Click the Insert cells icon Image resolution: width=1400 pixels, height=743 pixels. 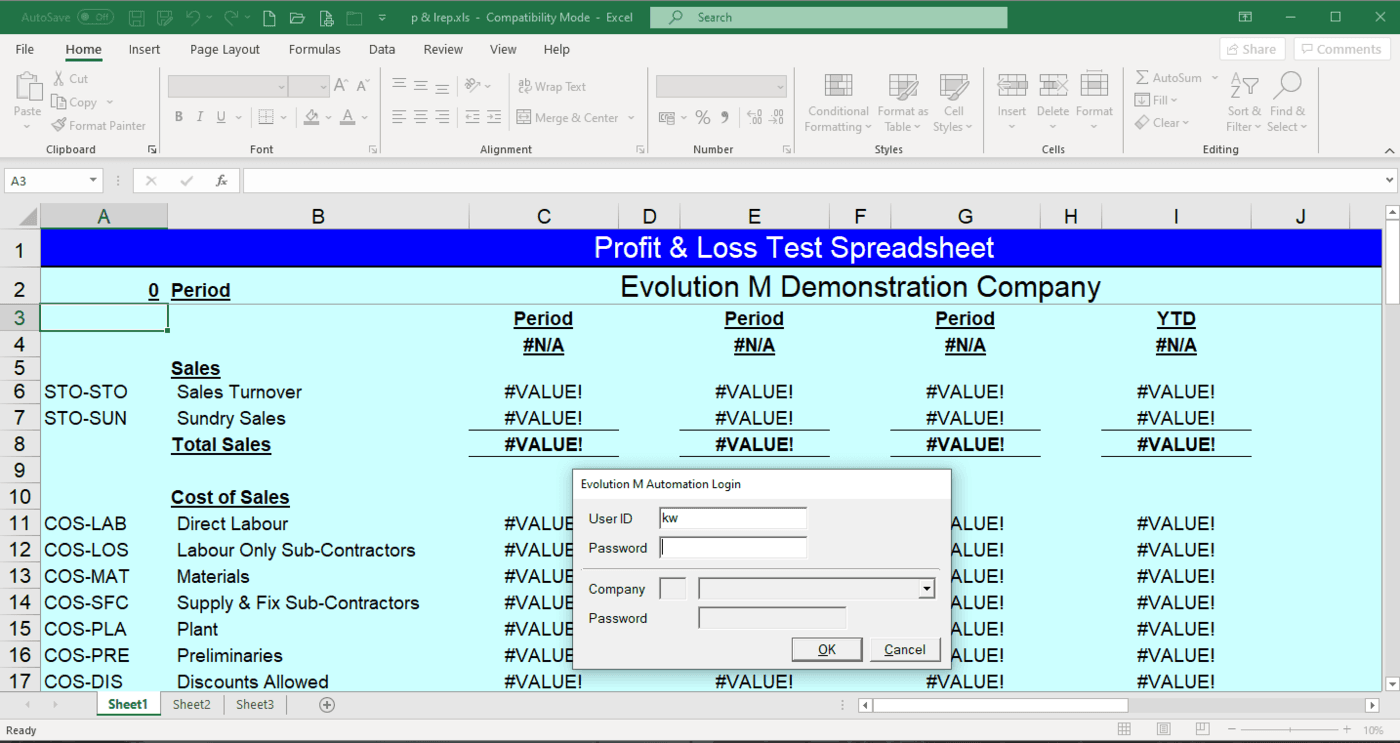[1012, 86]
